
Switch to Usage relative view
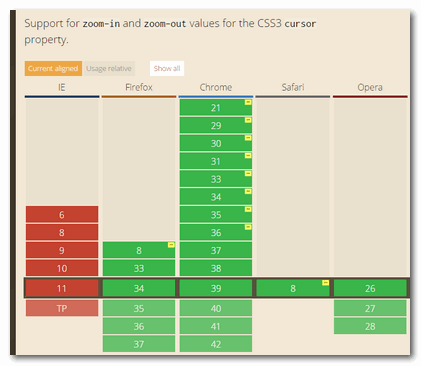point(109,68)
